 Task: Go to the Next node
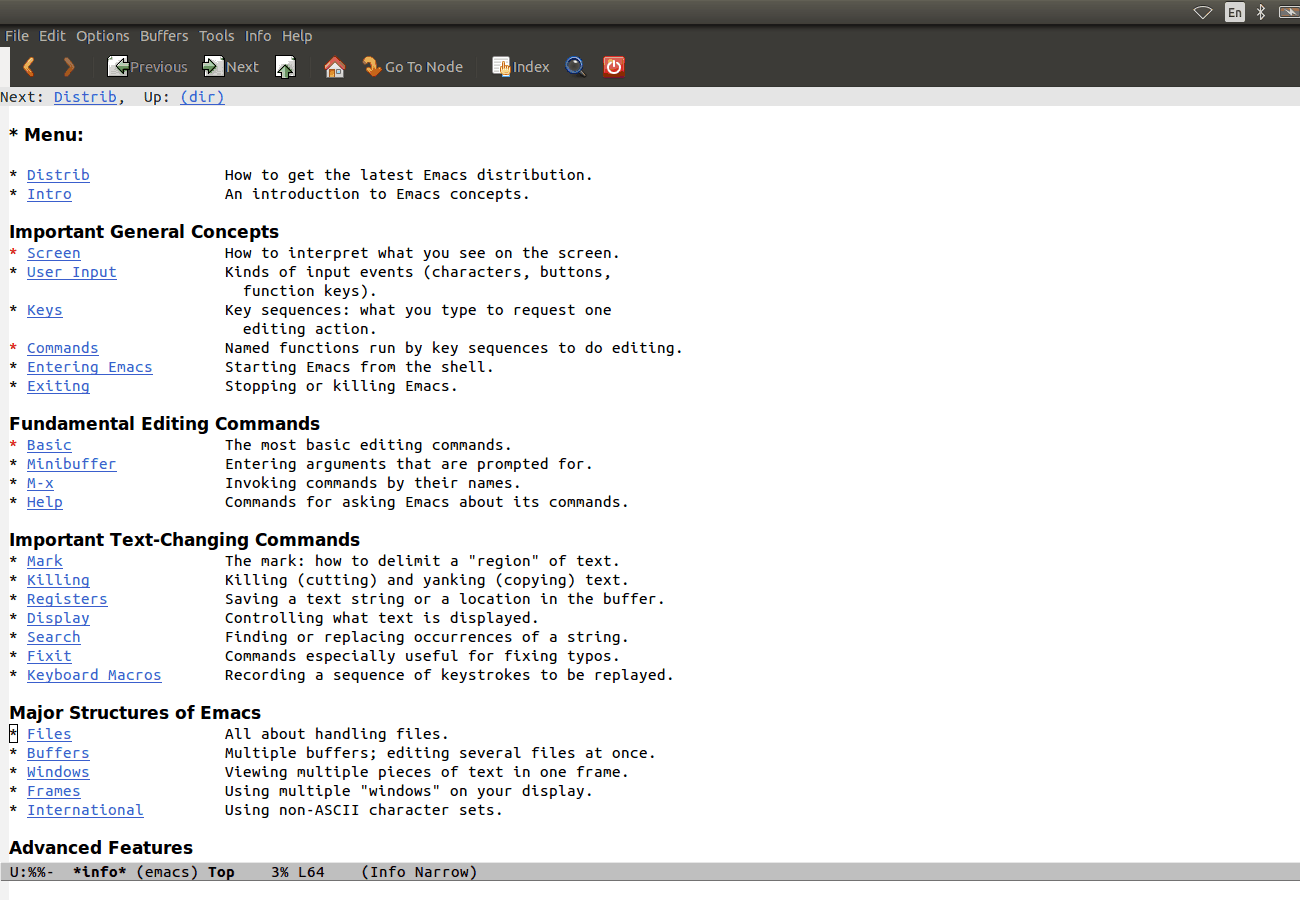(231, 67)
